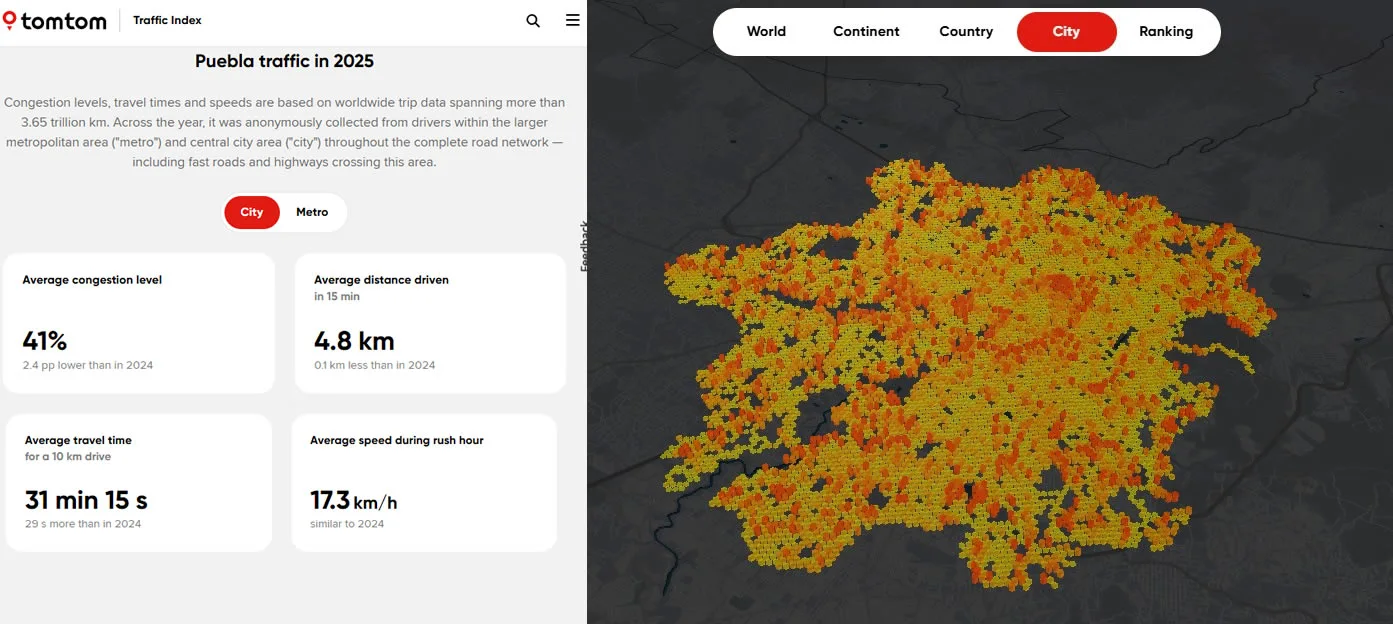Viewport: 1393px width, 624px height.
Task: Open the Feedback side tab
Action: click(584, 246)
